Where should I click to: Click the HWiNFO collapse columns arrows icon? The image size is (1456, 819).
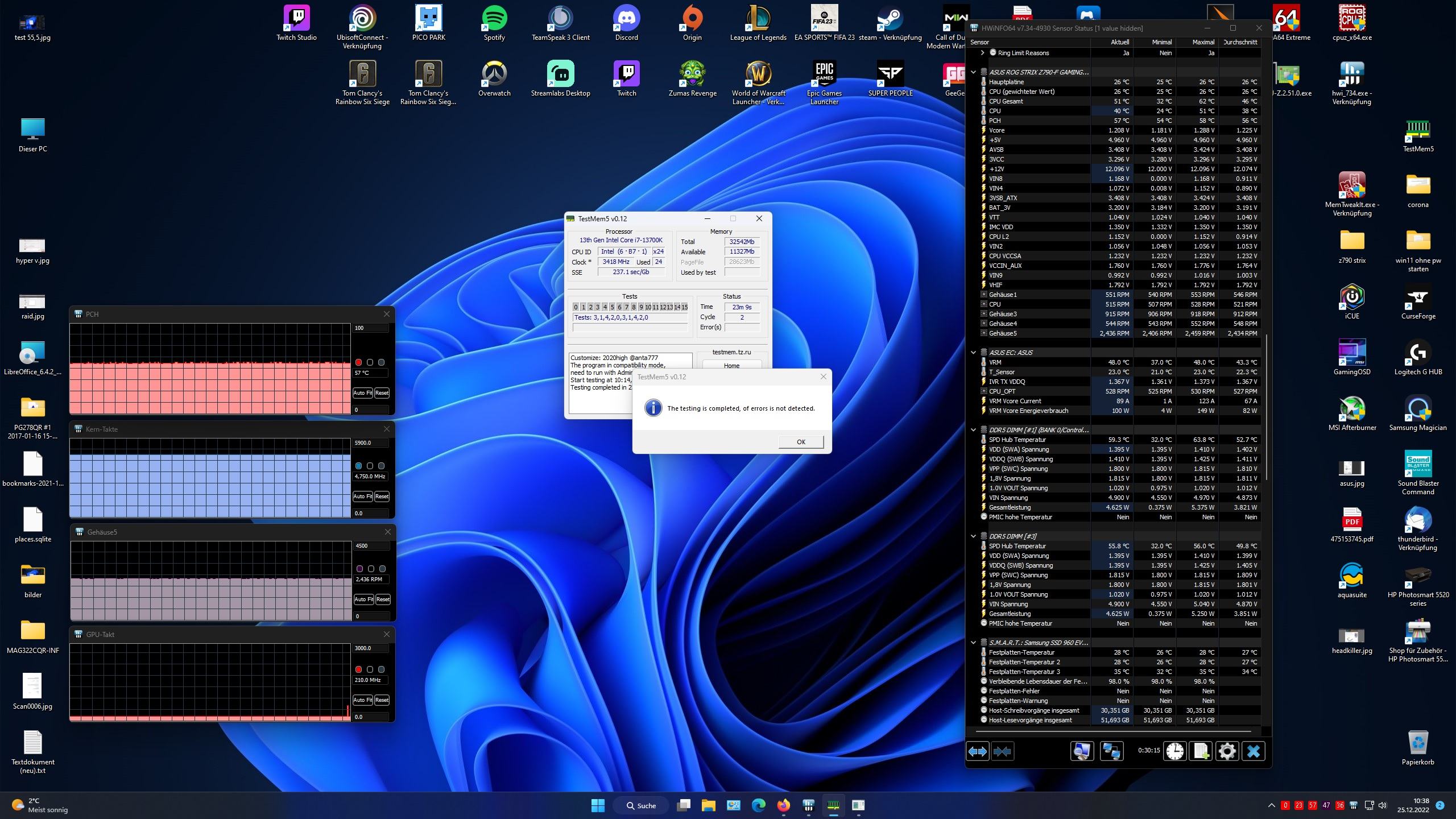click(x=1002, y=751)
